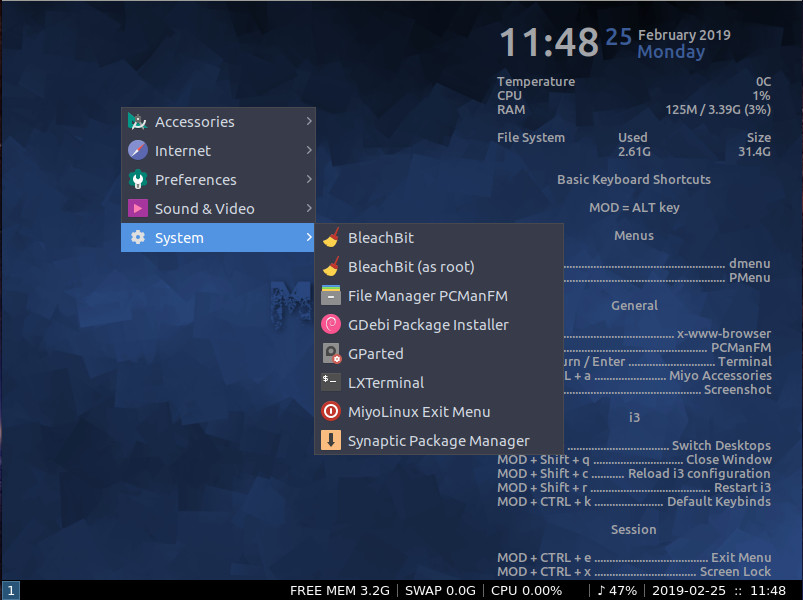803x600 pixels.
Task: Switch to workspace 1 in i3bar
Action: tap(10, 590)
